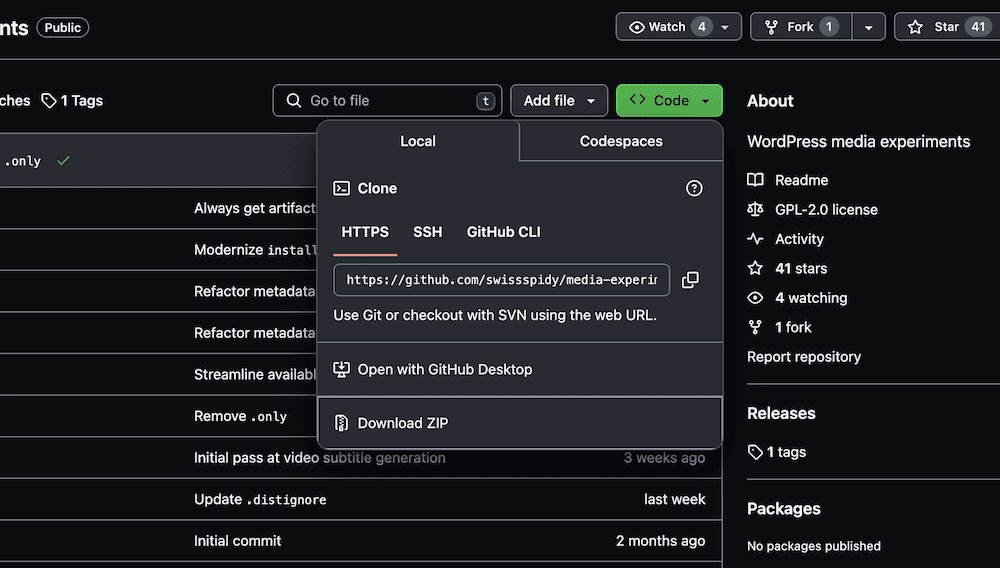The width and height of the screenshot is (1000, 568).
Task: Star this repository
Action: [x=947, y=27]
